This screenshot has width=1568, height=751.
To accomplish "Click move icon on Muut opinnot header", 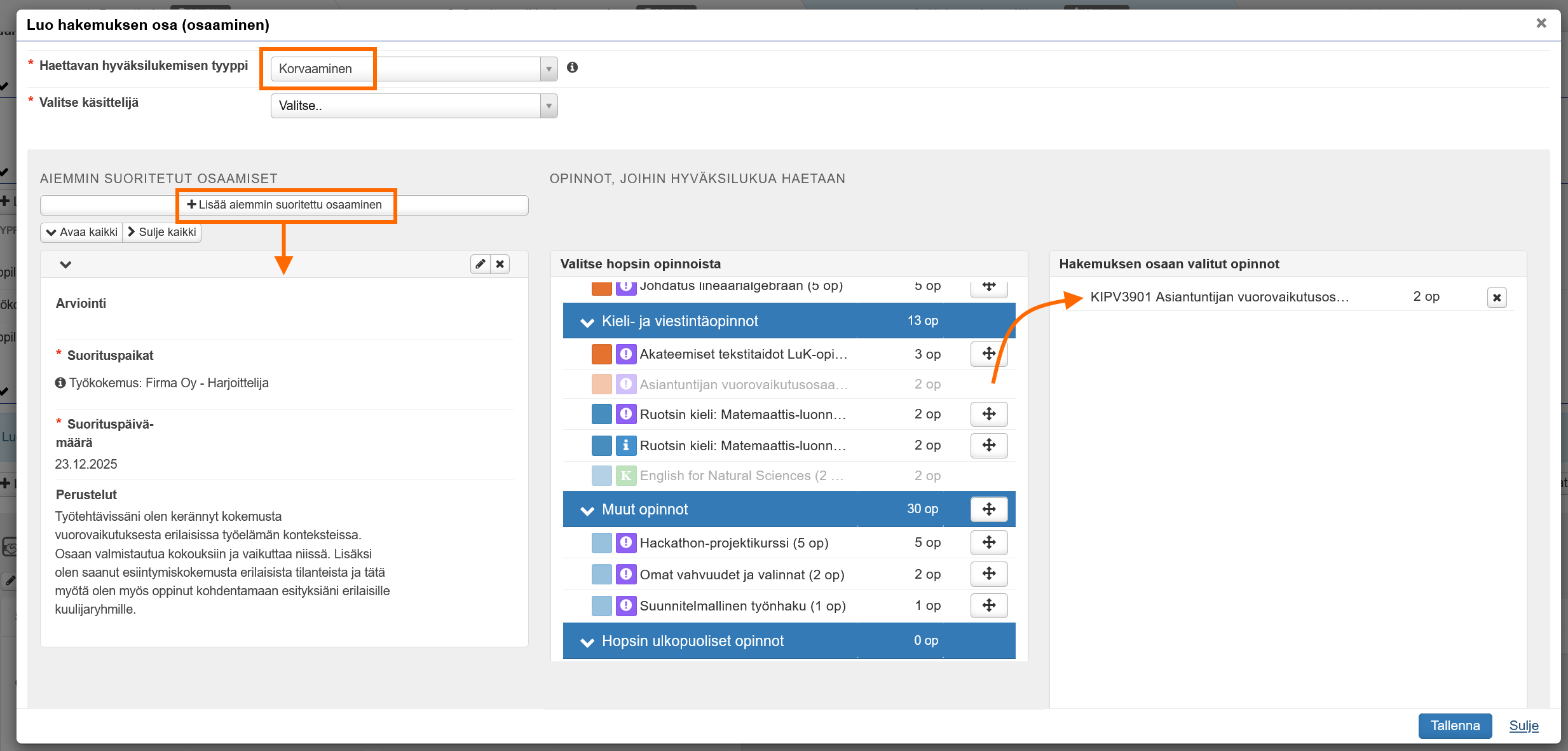I will point(988,509).
